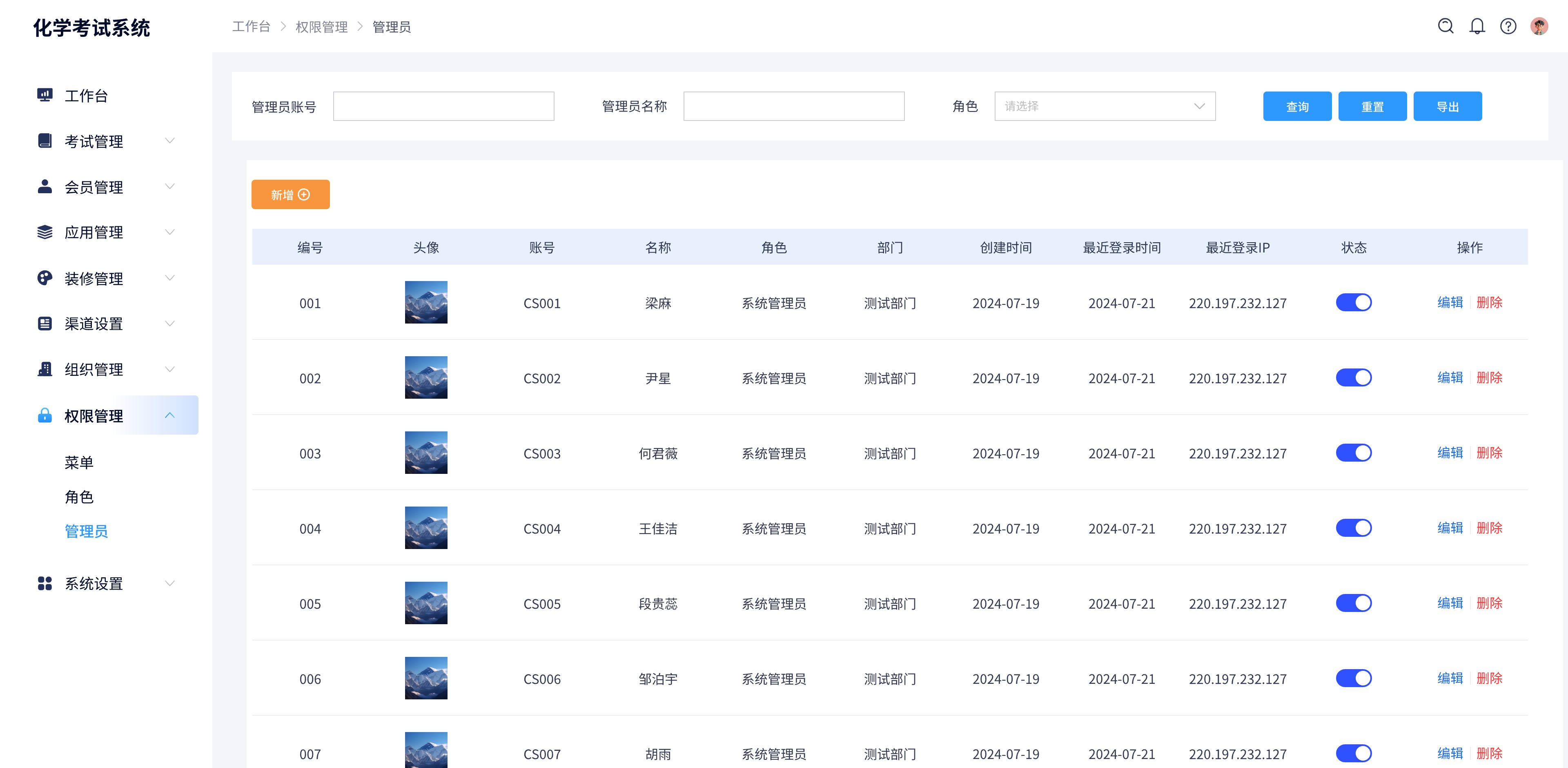The image size is (1568, 768).
Task: Open the search magnifier in top bar
Action: coord(1445,26)
